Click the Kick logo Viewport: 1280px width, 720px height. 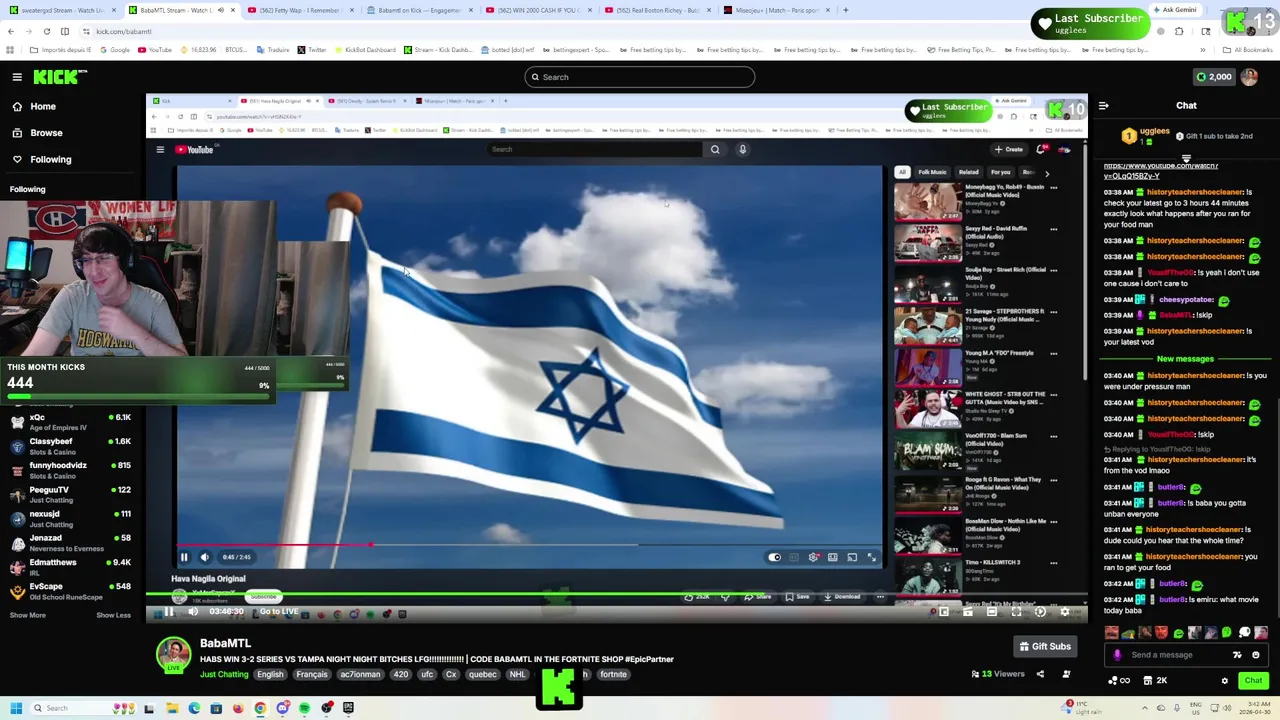click(60, 77)
